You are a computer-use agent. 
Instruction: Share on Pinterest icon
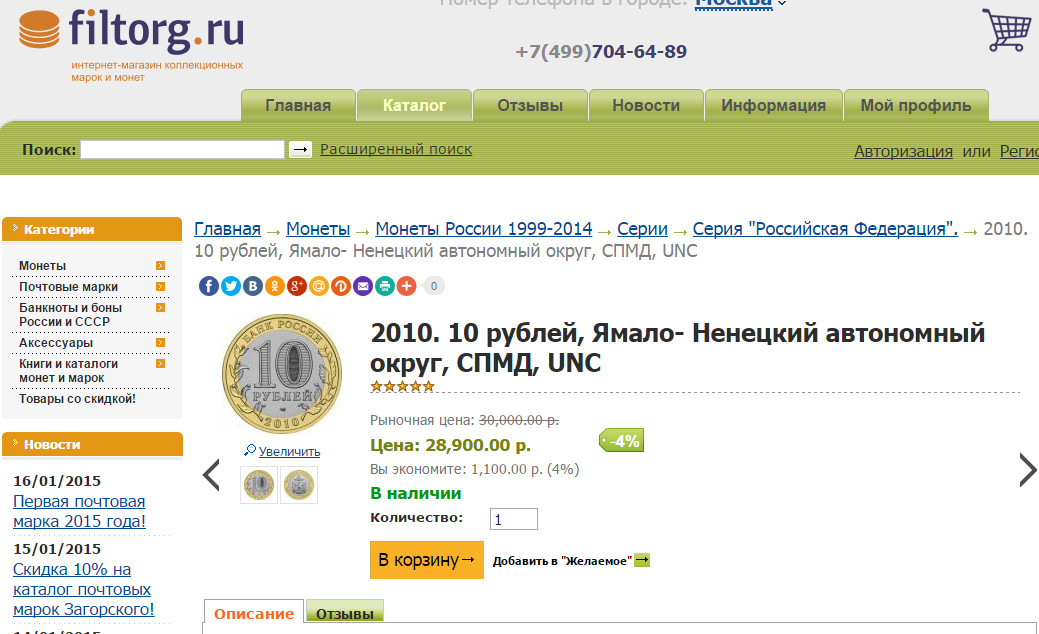[341, 286]
